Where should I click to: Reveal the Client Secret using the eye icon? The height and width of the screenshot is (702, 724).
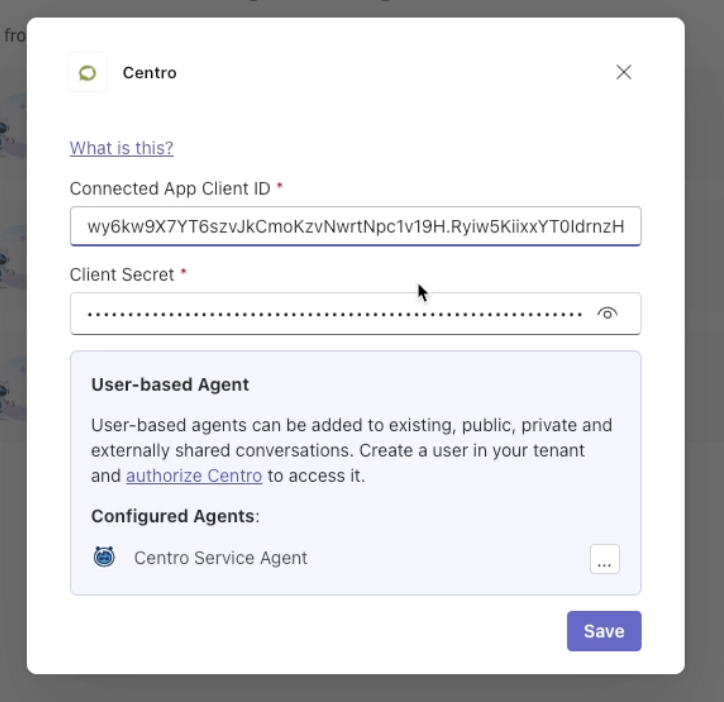coord(607,314)
